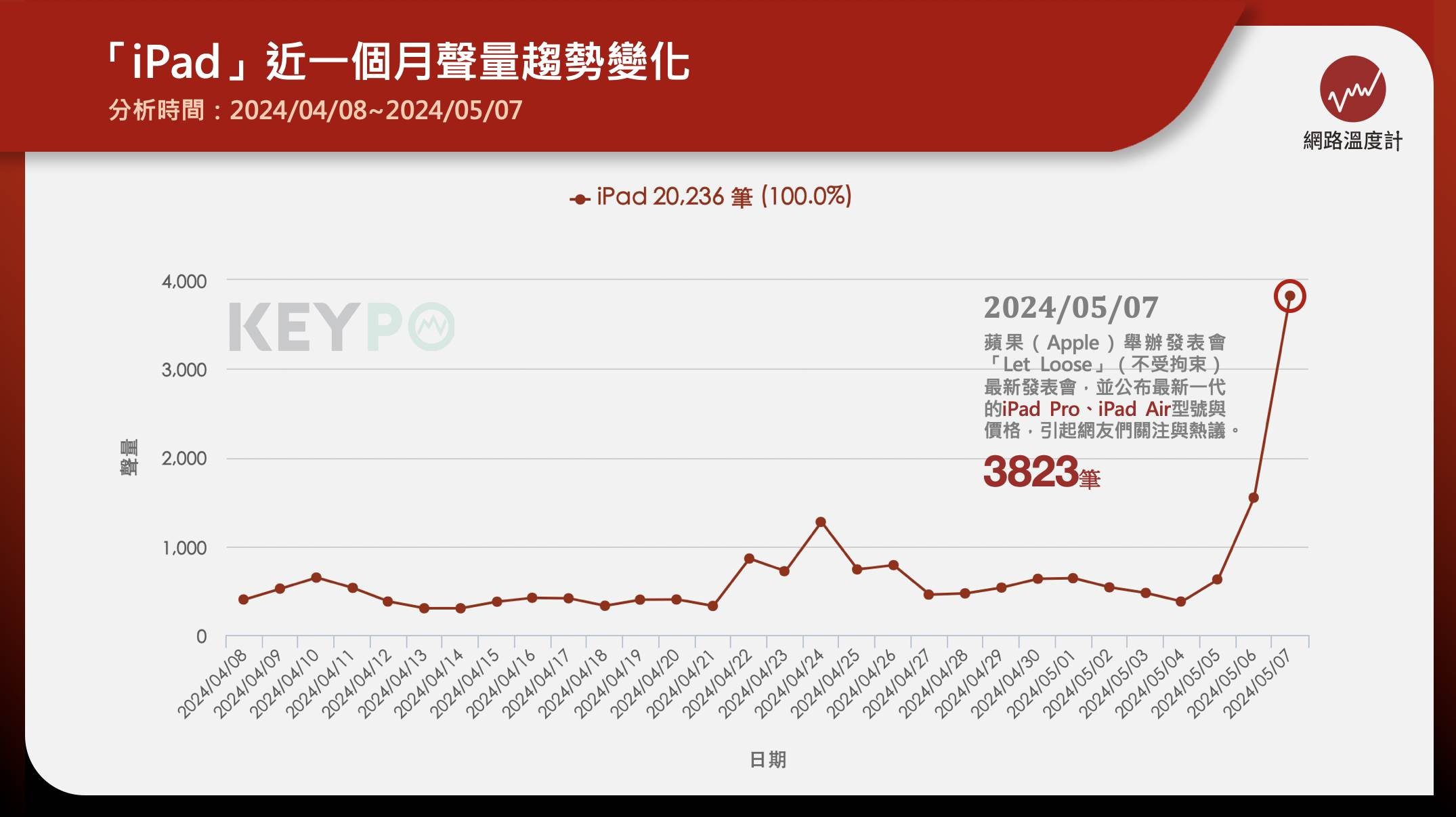
Task: Click the X-axis title 日期
Action: [x=767, y=759]
